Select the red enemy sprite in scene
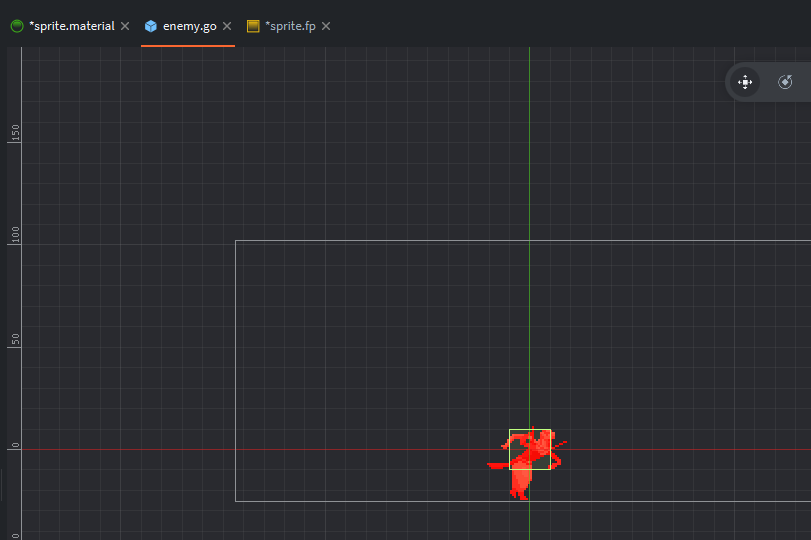This screenshot has height=540, width=811. (x=525, y=458)
